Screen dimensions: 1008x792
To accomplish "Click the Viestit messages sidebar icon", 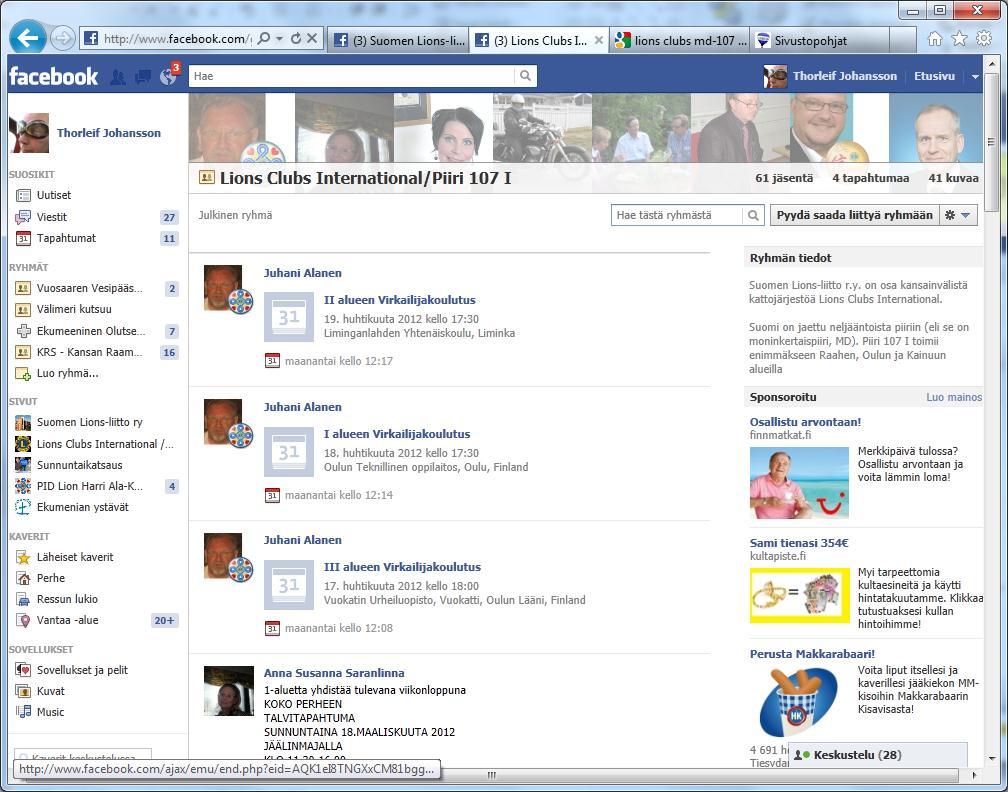I will (x=23, y=217).
